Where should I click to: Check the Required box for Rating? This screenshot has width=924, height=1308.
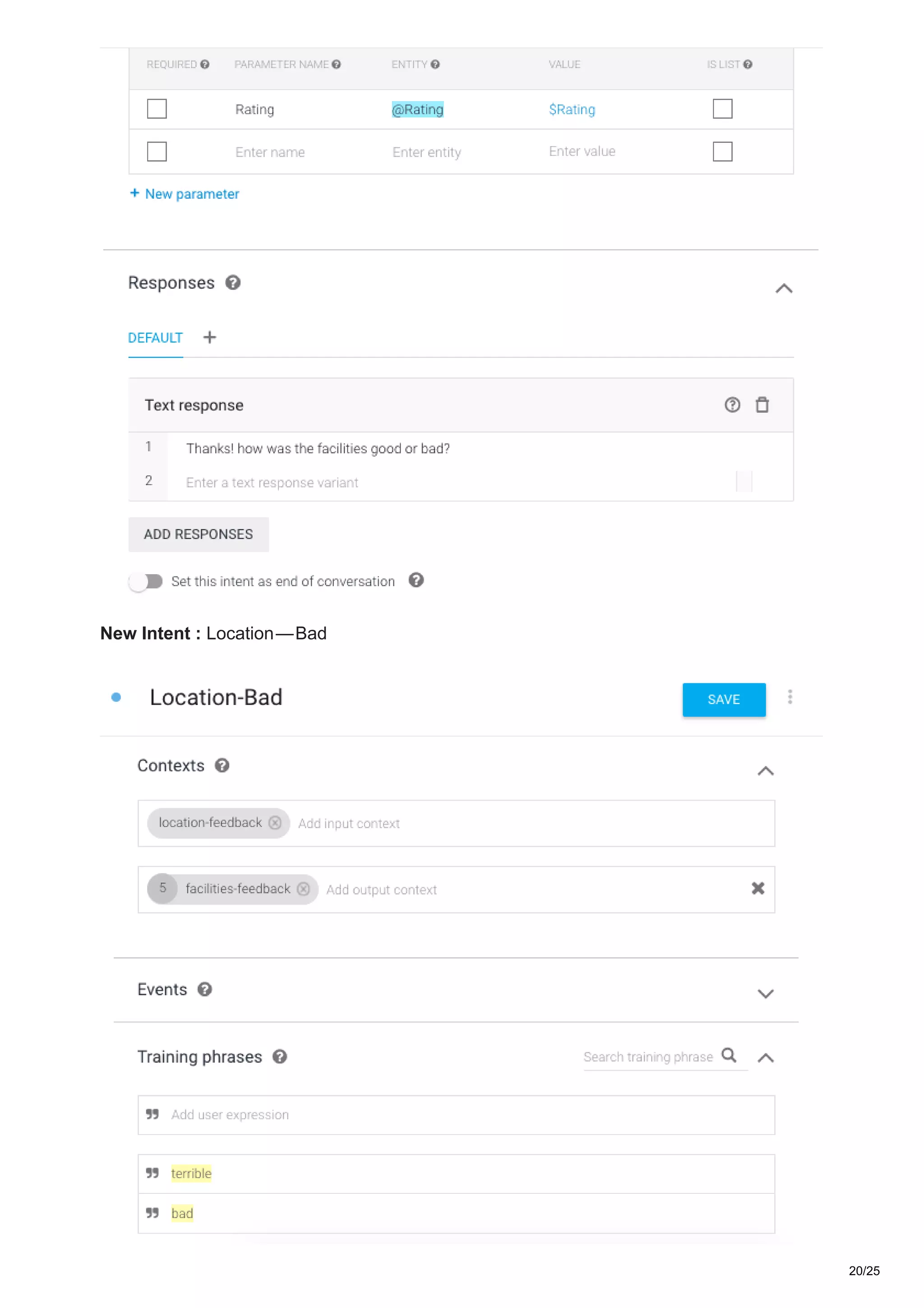click(x=157, y=109)
